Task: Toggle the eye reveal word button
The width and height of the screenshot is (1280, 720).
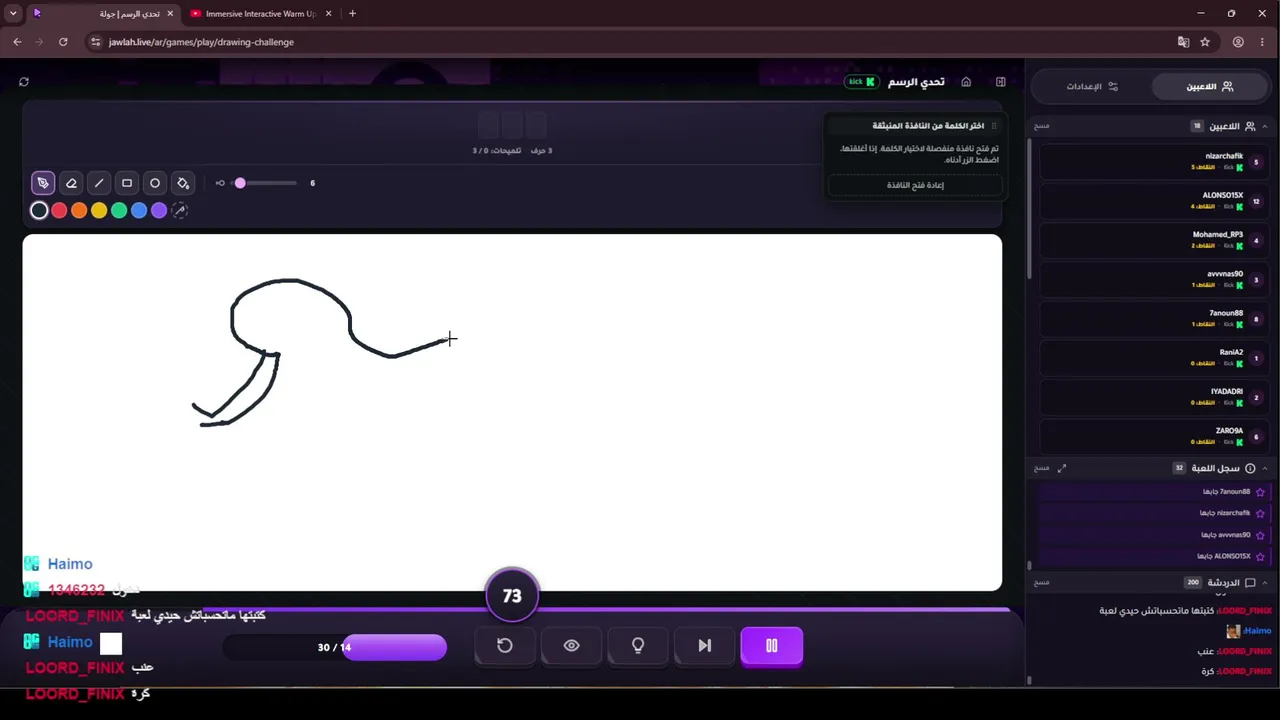Action: pyautogui.click(x=571, y=646)
